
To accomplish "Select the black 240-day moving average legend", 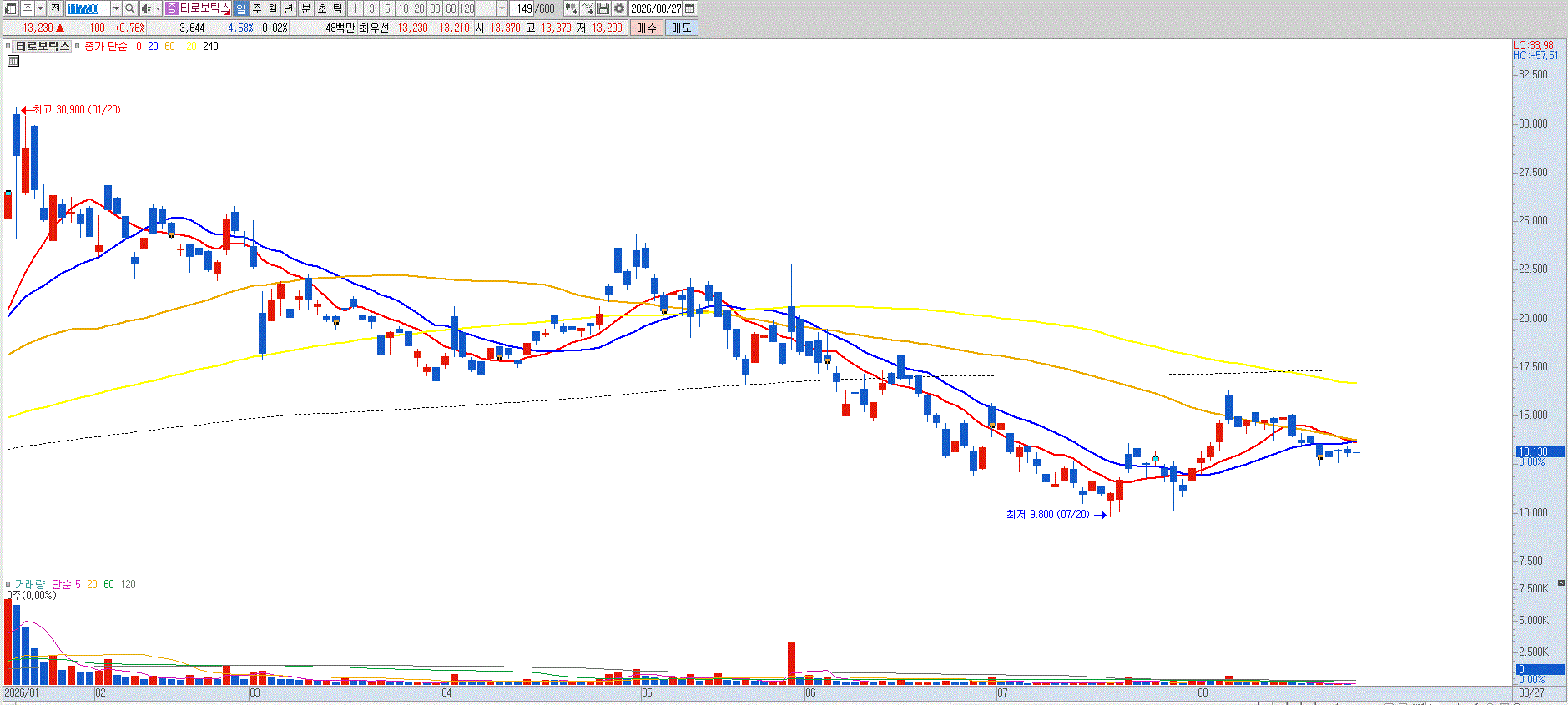I will pos(210,46).
